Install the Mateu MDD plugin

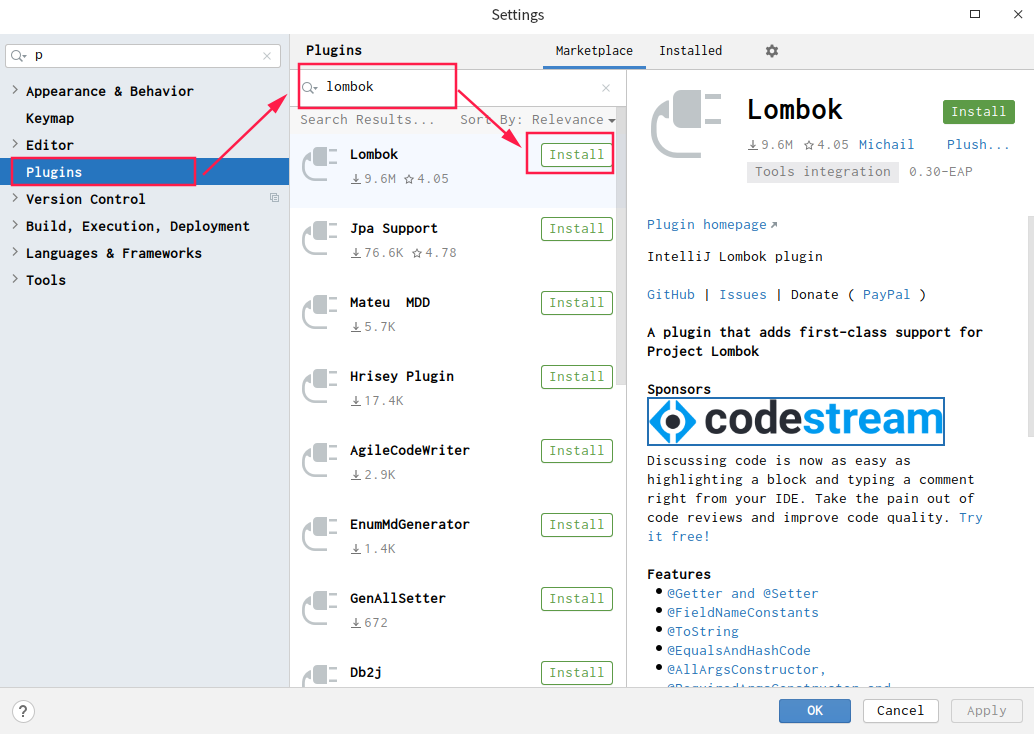(576, 303)
